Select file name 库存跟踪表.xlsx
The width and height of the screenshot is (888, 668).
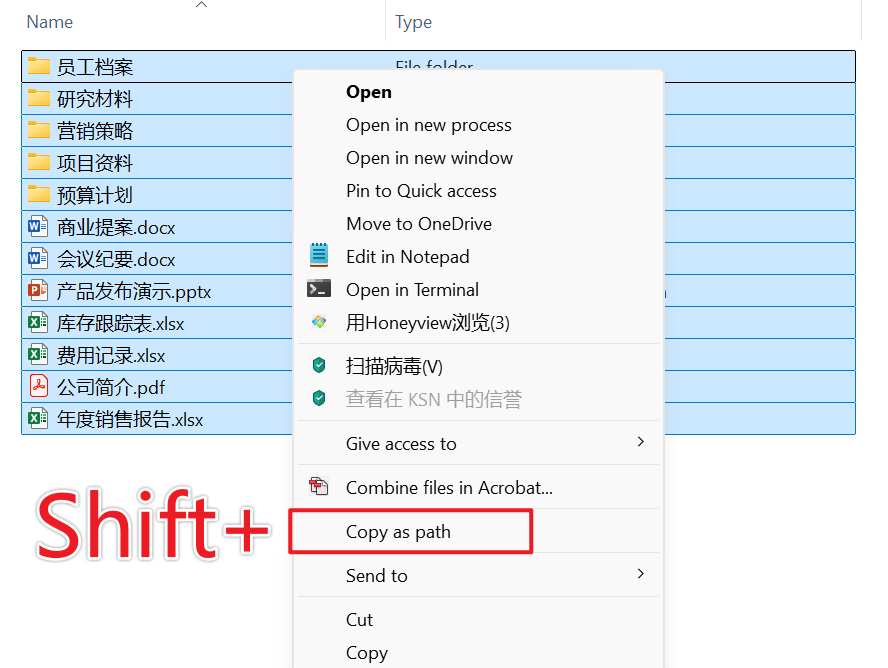121,323
